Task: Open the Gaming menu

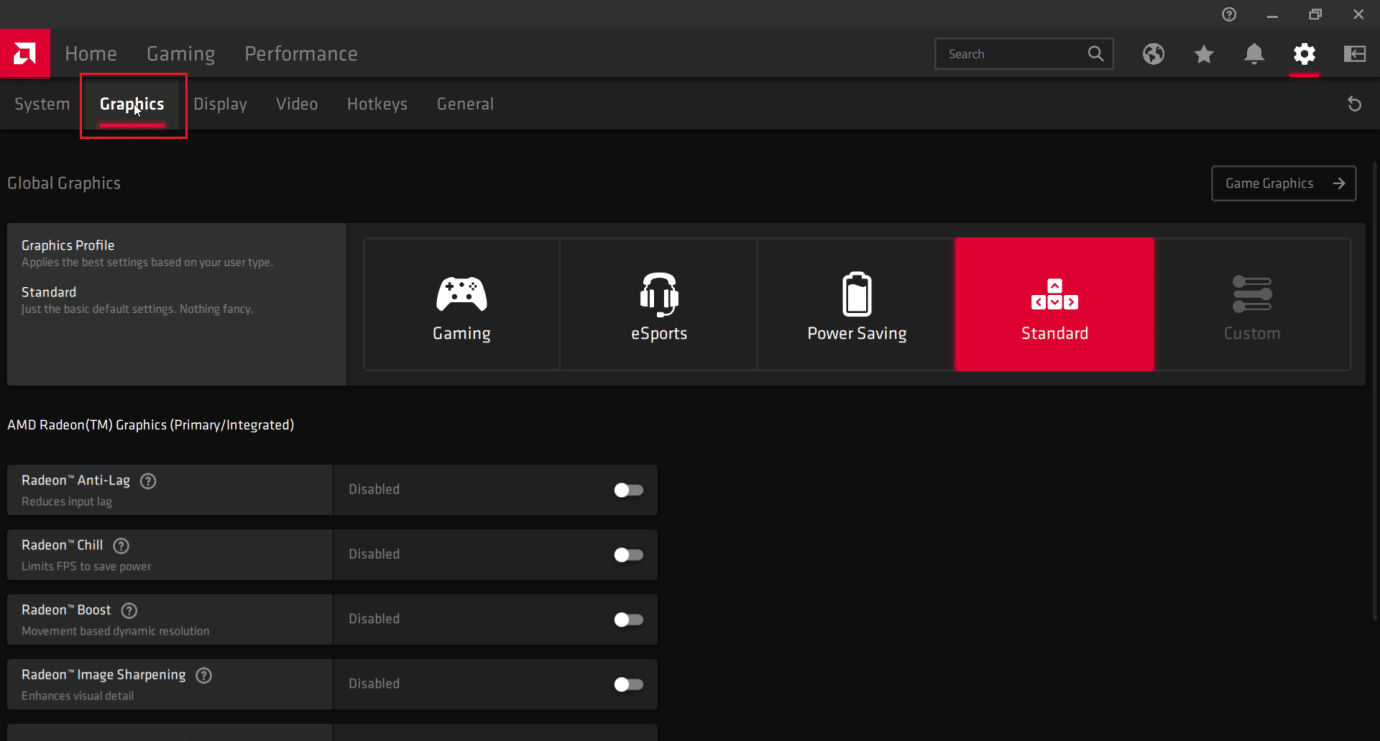Action: click(x=181, y=54)
